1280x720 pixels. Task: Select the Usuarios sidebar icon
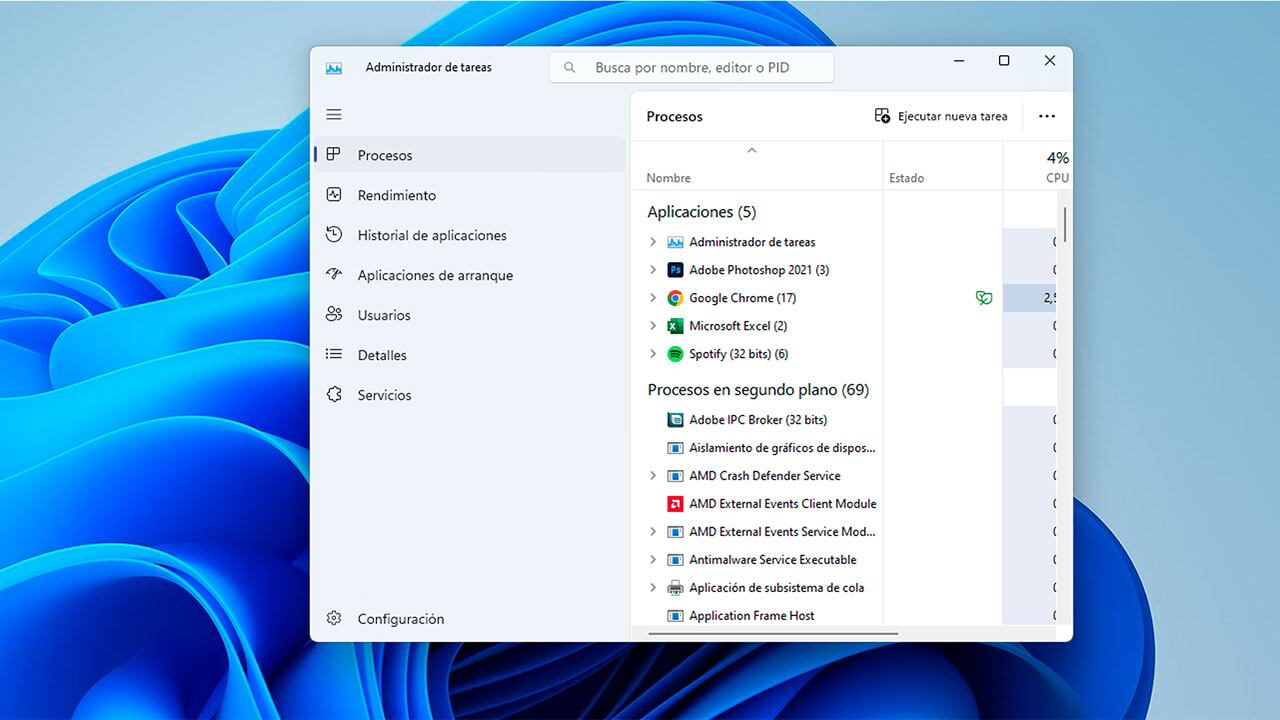tap(335, 314)
